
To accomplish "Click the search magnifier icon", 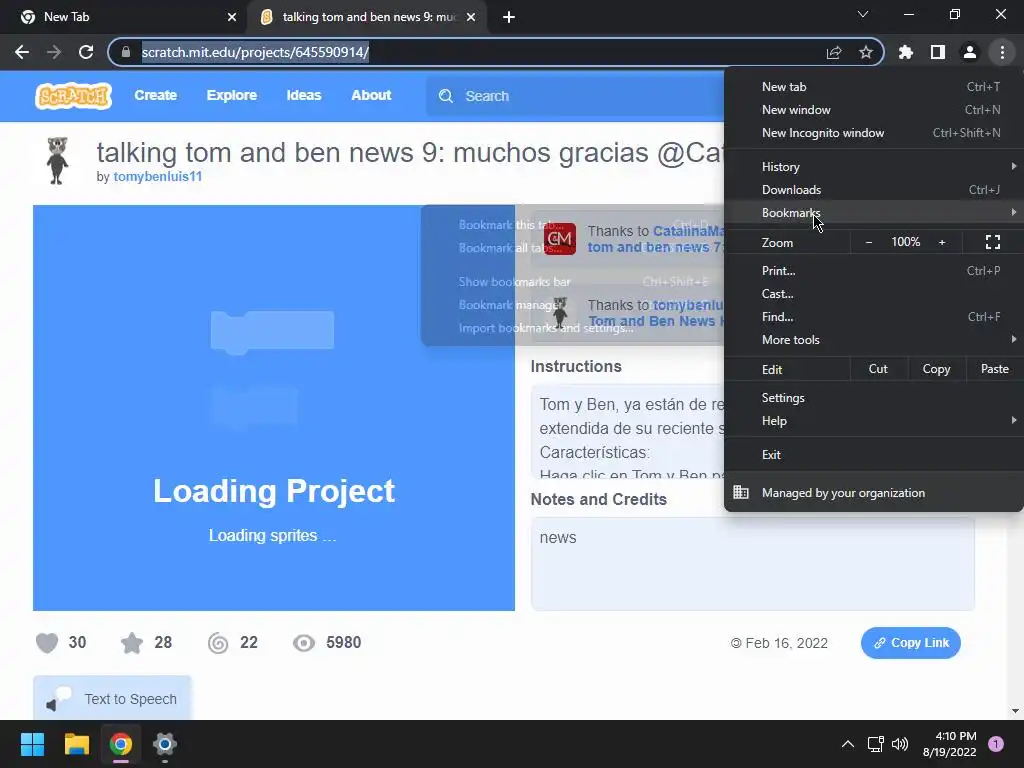I will point(446,96).
